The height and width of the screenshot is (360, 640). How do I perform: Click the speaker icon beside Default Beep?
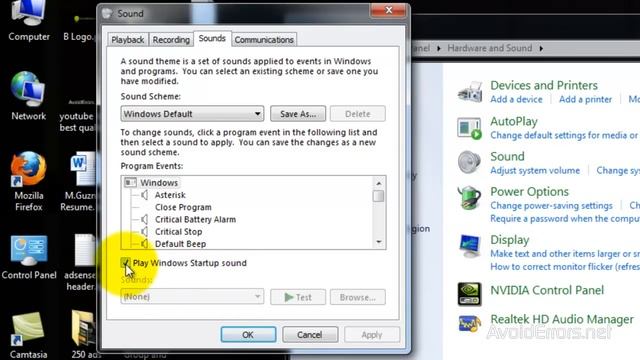(x=144, y=244)
